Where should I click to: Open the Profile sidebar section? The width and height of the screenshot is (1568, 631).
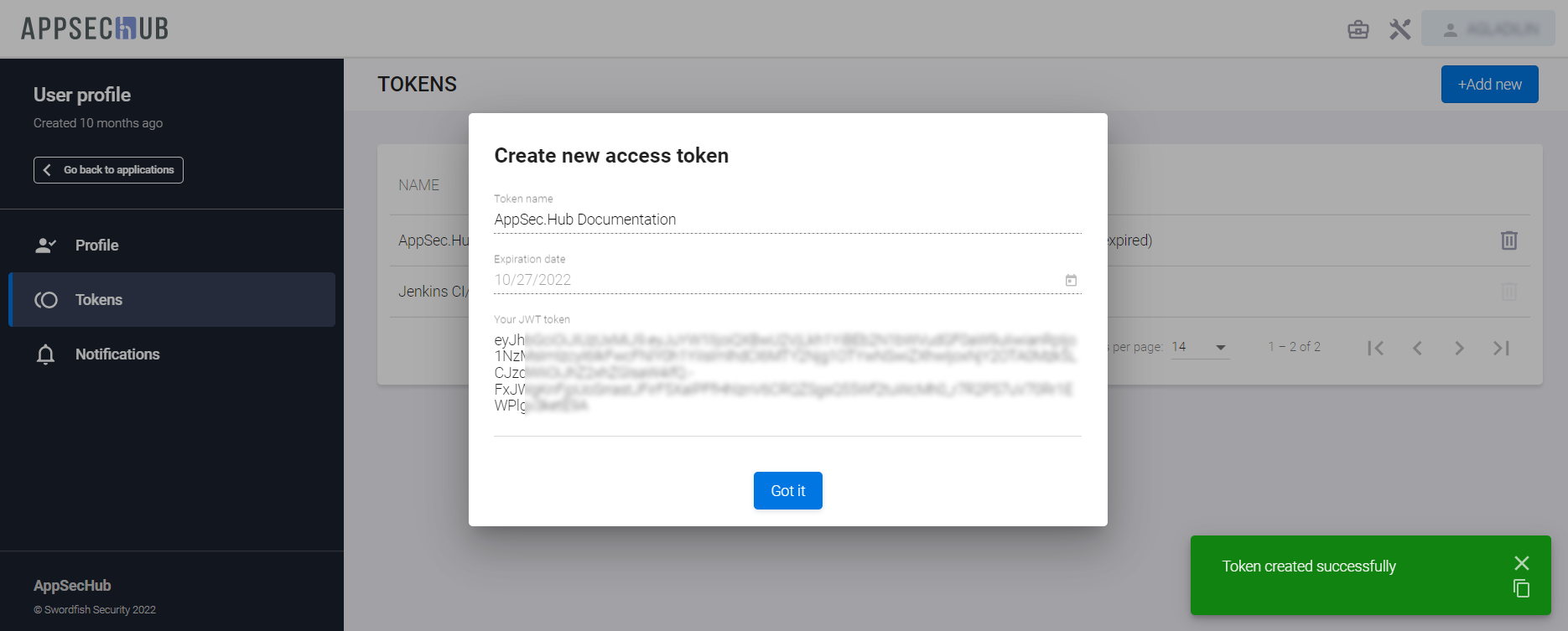click(x=96, y=246)
